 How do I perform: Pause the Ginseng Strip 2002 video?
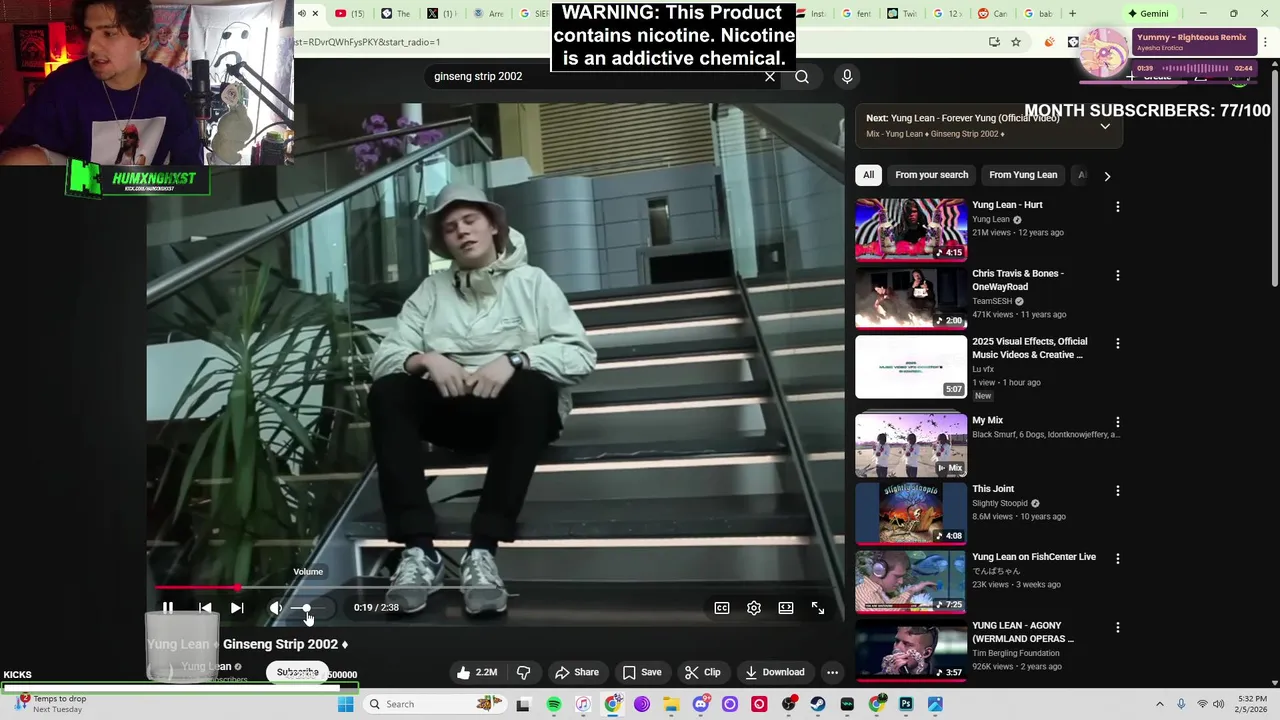coord(168,607)
